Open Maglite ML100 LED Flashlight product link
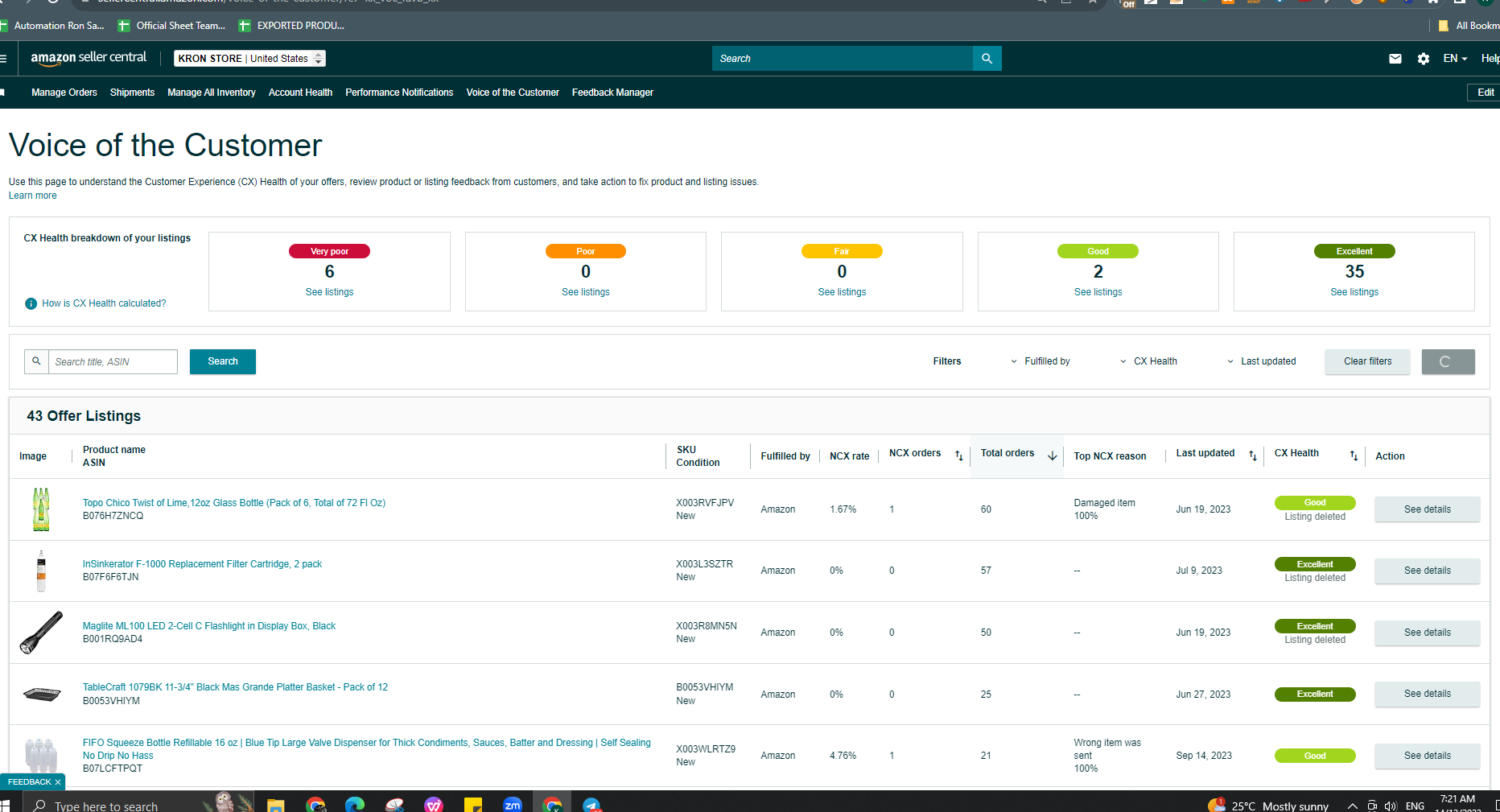Image resolution: width=1500 pixels, height=812 pixels. (x=209, y=626)
